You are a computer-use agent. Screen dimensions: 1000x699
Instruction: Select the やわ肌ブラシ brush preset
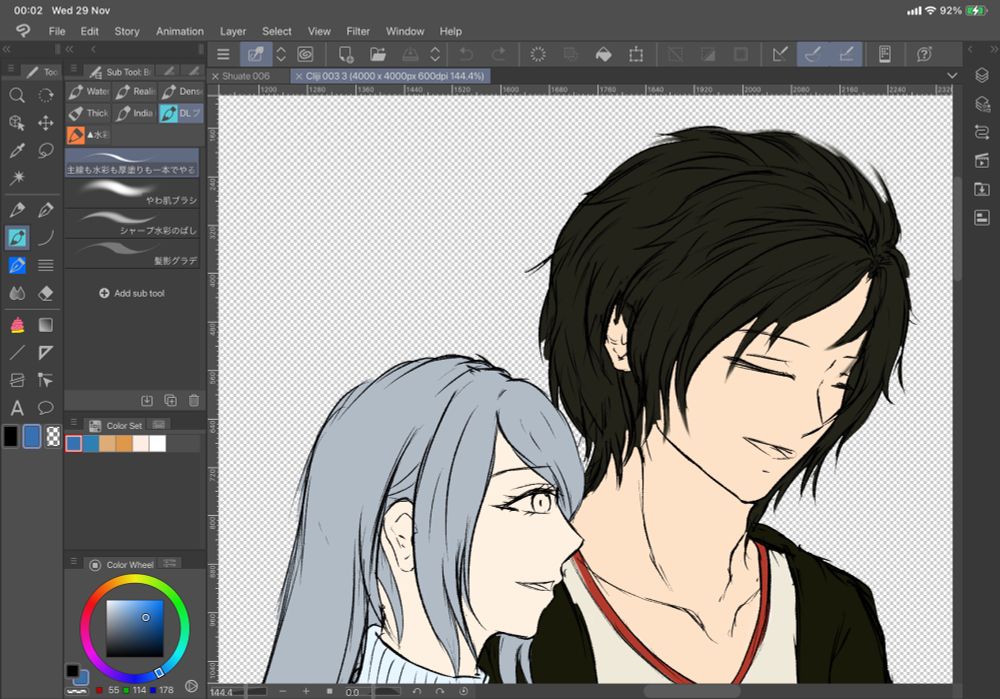pyautogui.click(x=132, y=190)
